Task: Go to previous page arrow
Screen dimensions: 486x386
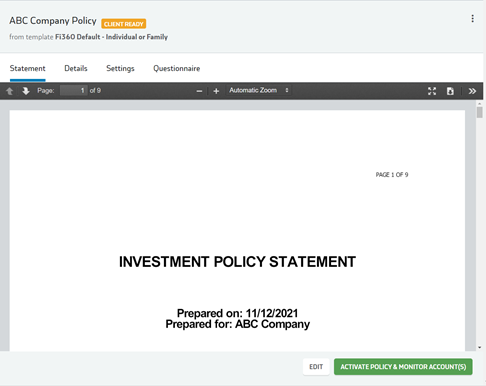Action: pyautogui.click(x=10, y=91)
